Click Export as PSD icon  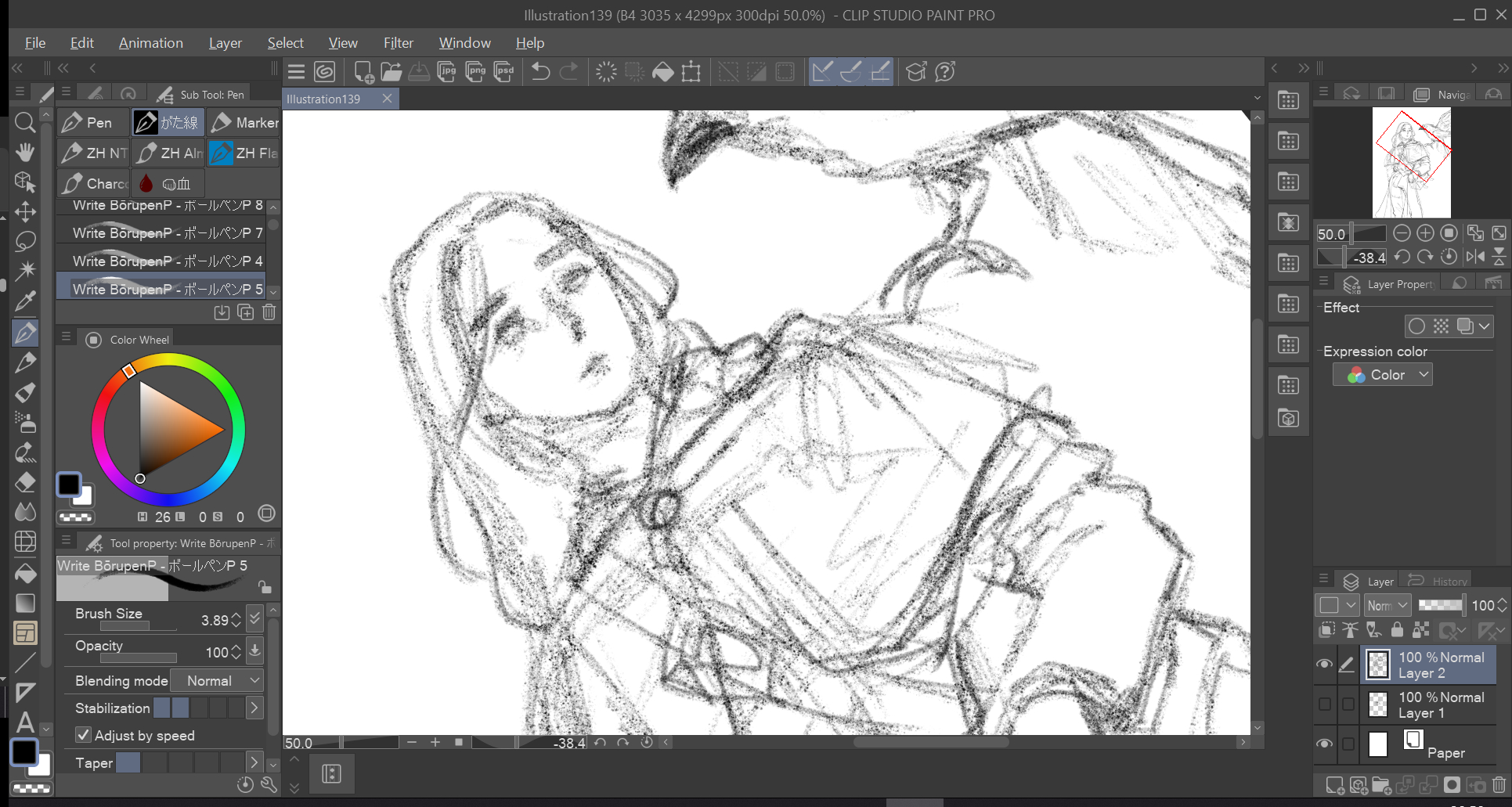coord(505,72)
